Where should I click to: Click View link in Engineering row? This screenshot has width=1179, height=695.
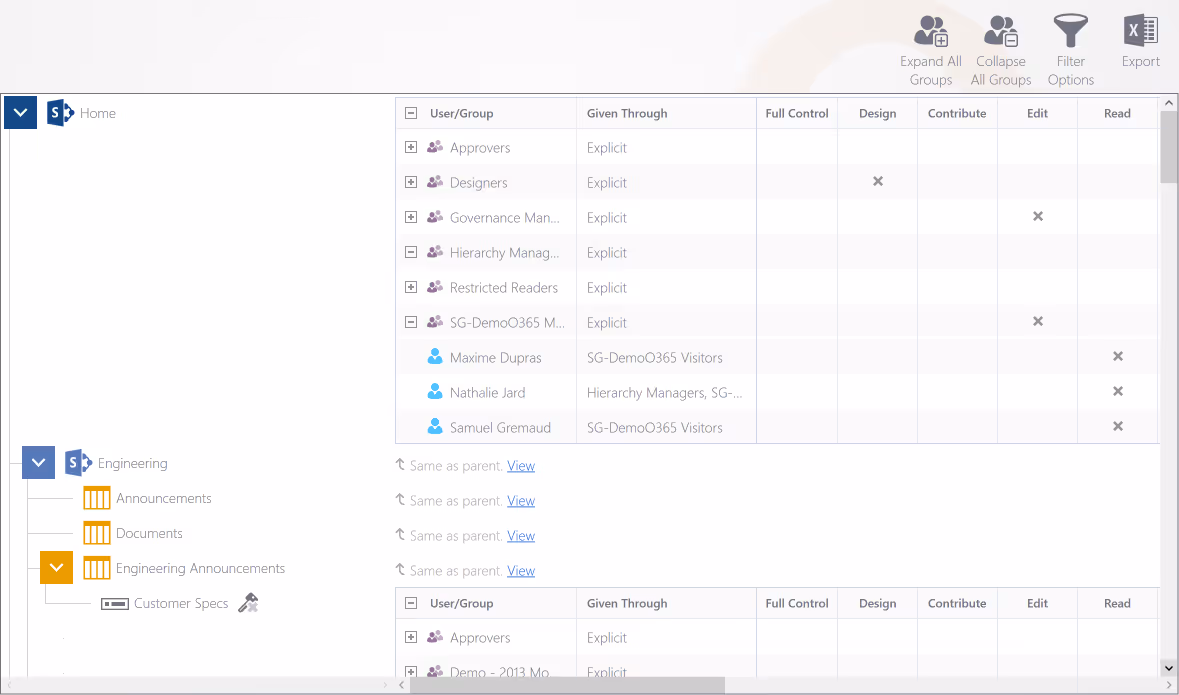click(521, 466)
